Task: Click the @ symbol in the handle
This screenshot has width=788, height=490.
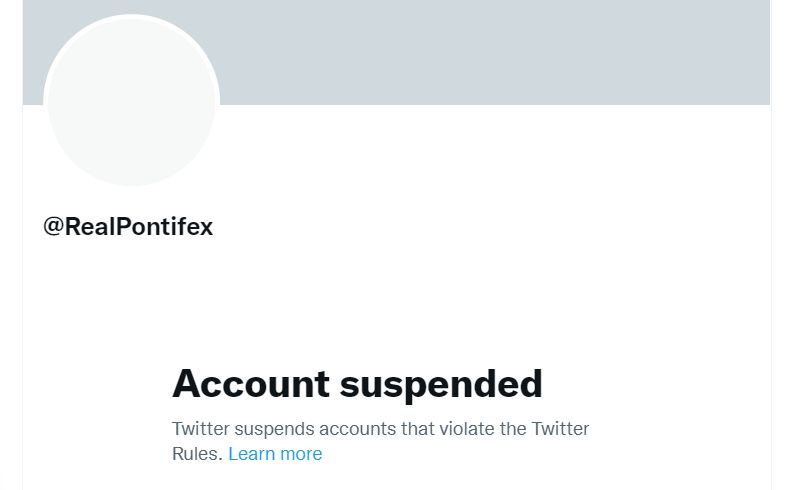Action: [54, 227]
